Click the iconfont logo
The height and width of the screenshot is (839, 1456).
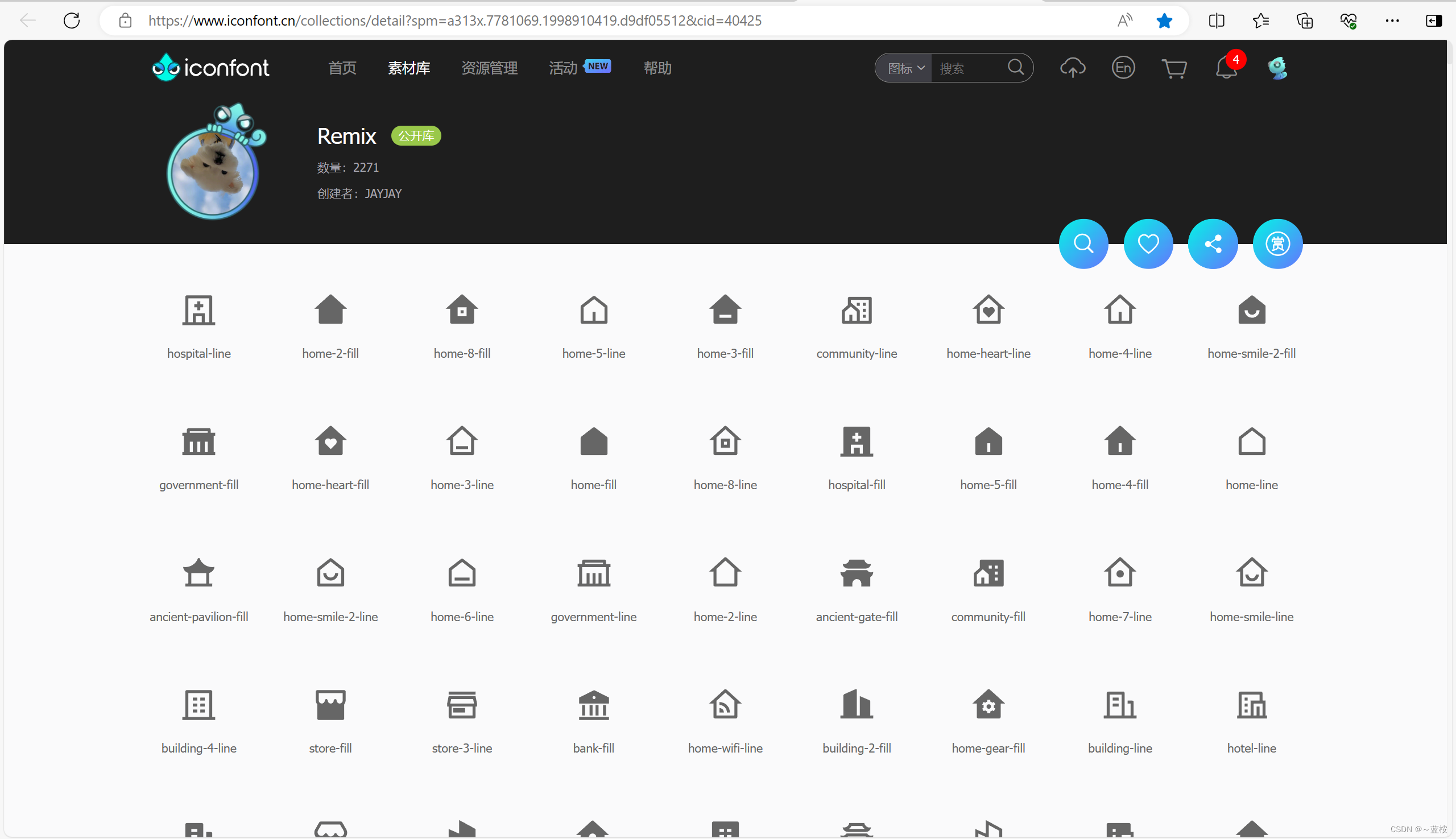[x=210, y=68]
